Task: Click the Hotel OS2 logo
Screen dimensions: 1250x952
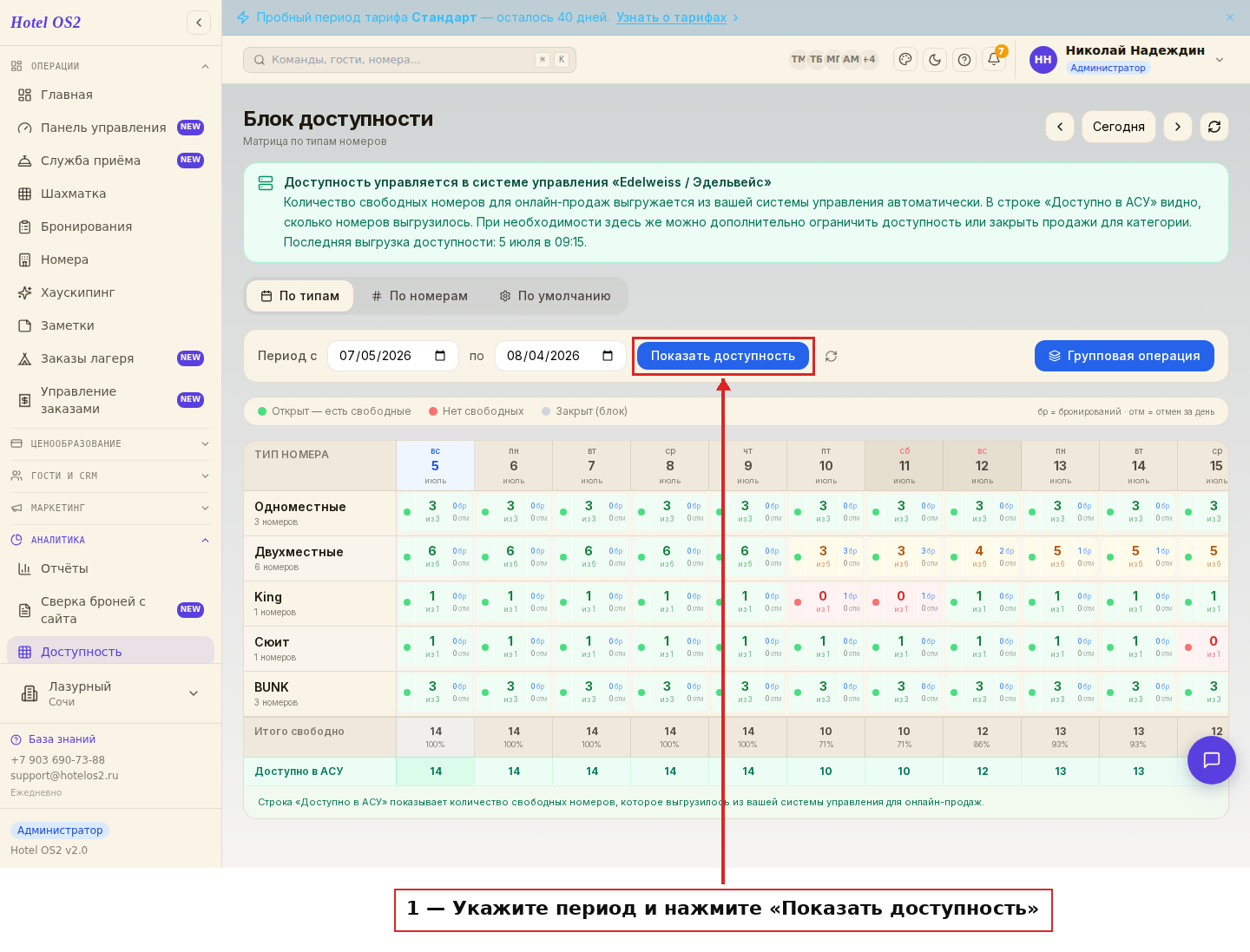Action: click(x=46, y=23)
